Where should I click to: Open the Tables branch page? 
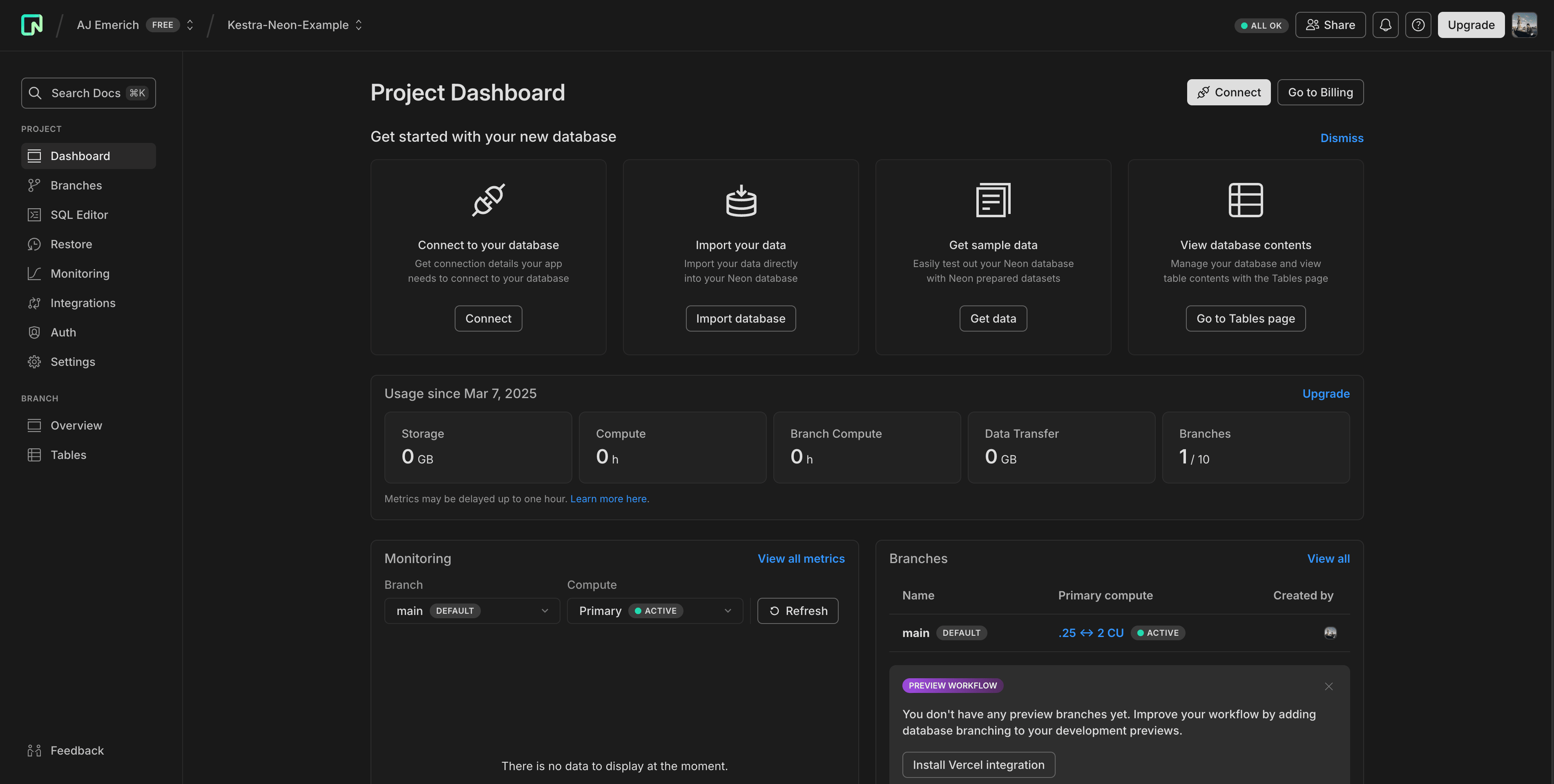68,455
